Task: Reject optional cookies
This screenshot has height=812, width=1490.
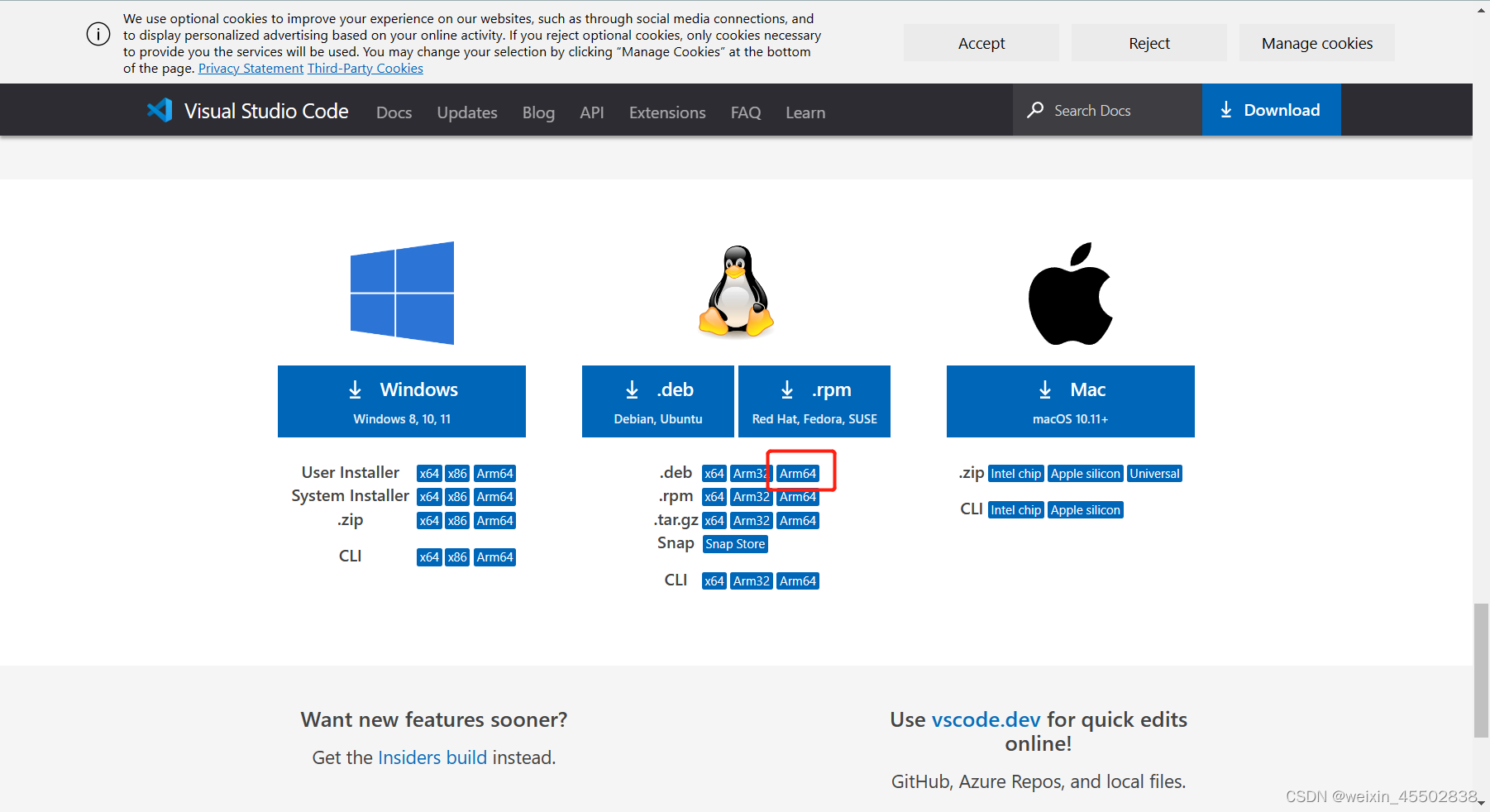Action: (x=1149, y=43)
